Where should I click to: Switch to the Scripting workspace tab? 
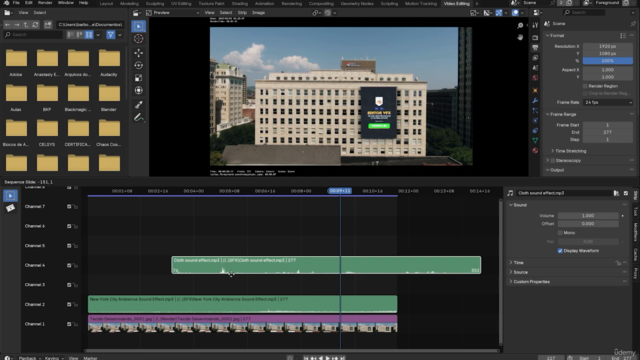point(389,3)
